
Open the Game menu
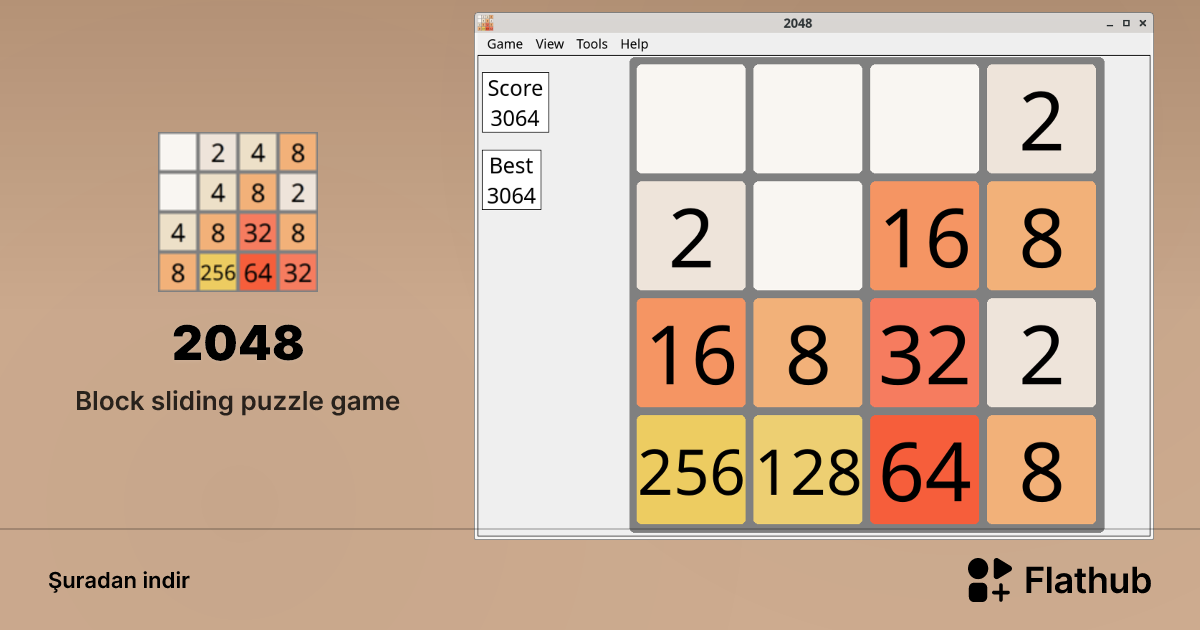point(504,44)
